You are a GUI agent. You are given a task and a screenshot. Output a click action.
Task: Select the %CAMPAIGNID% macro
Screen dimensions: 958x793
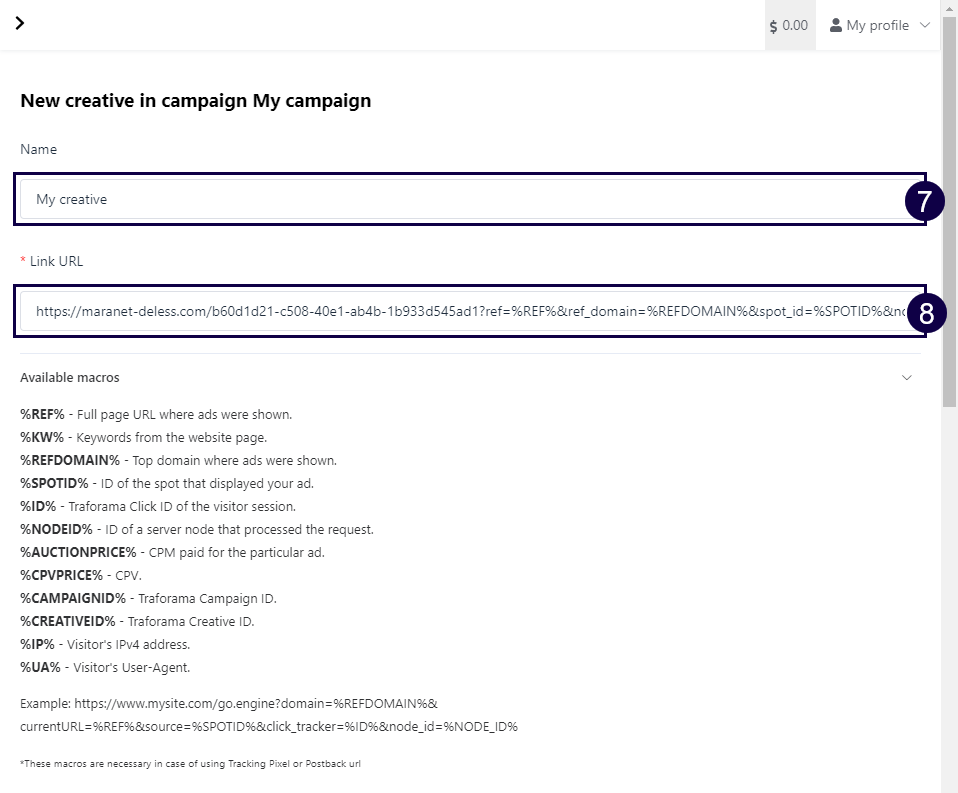[73, 598]
